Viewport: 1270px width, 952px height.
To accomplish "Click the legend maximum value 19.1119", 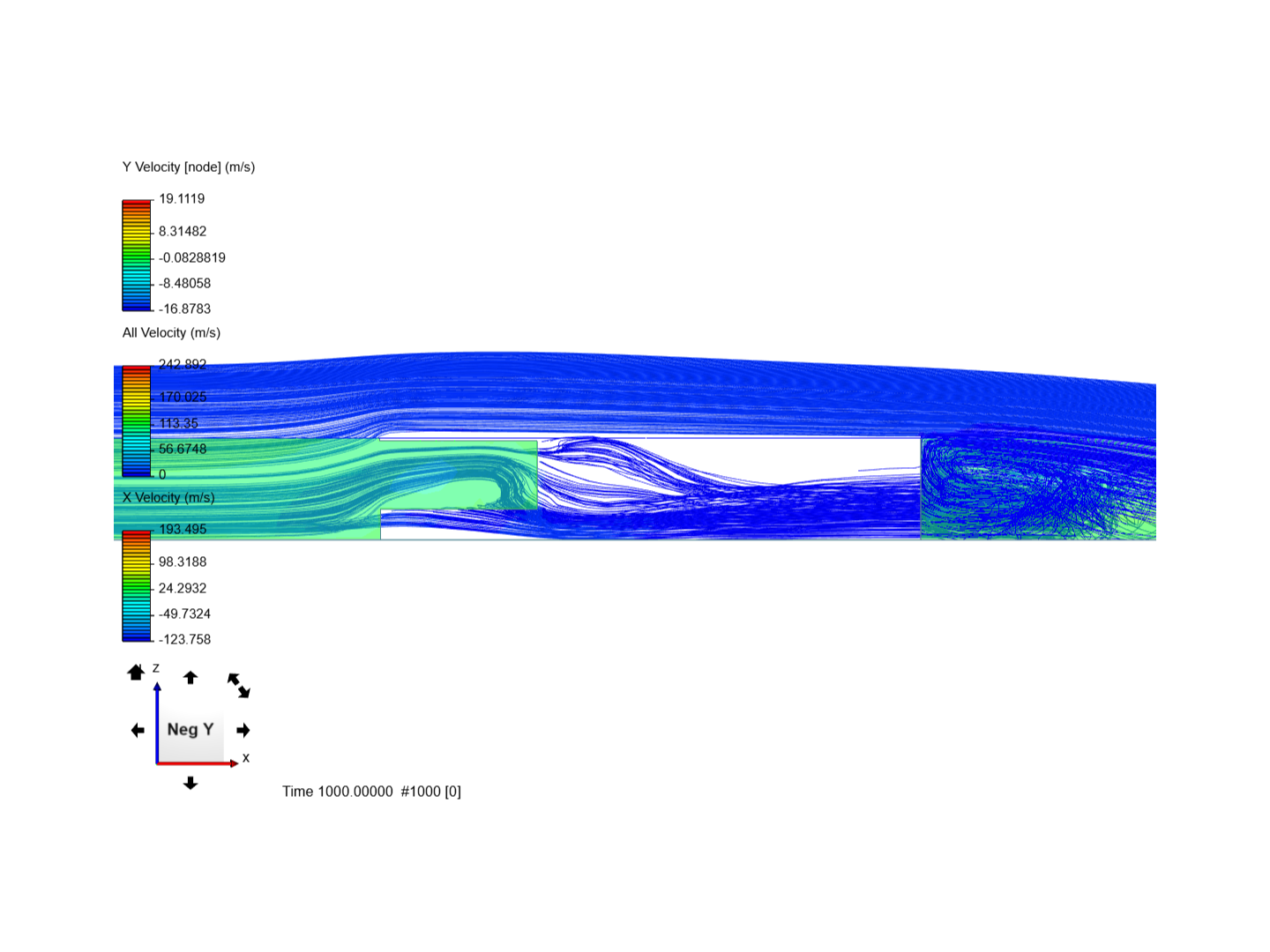I will (x=182, y=198).
